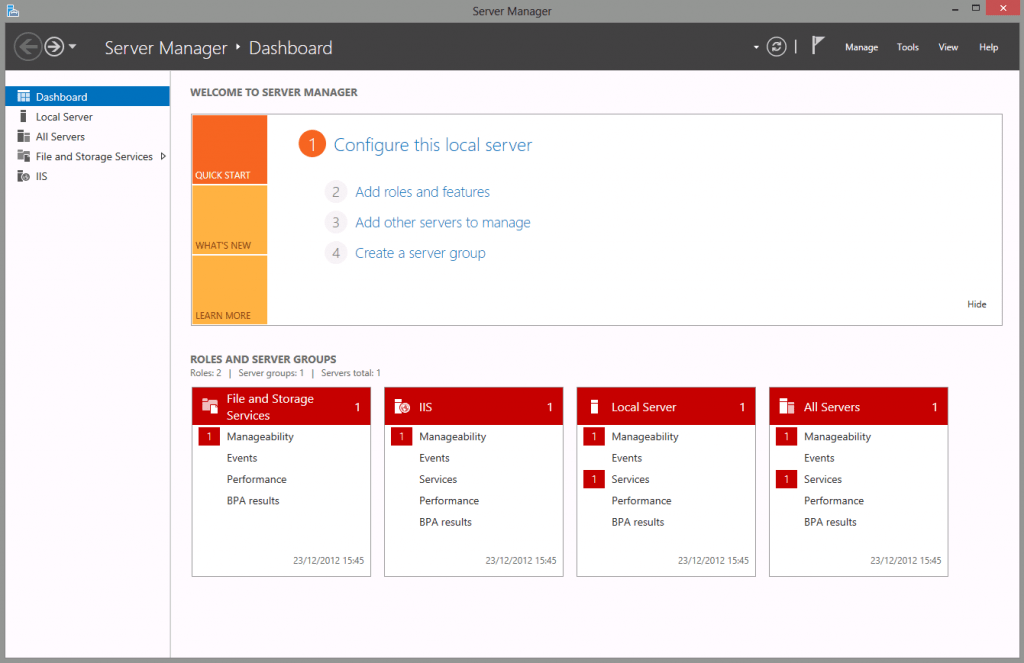
Task: Open the notifications flag
Action: (x=818, y=45)
